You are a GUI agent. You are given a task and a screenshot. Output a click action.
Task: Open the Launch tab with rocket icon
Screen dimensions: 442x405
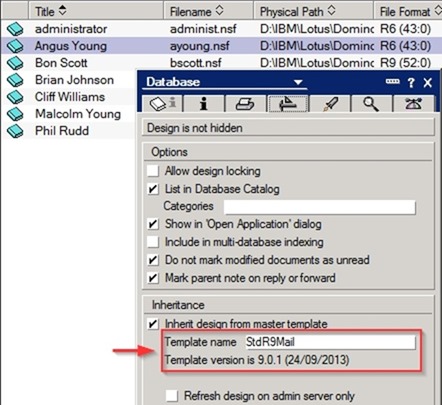click(x=329, y=104)
